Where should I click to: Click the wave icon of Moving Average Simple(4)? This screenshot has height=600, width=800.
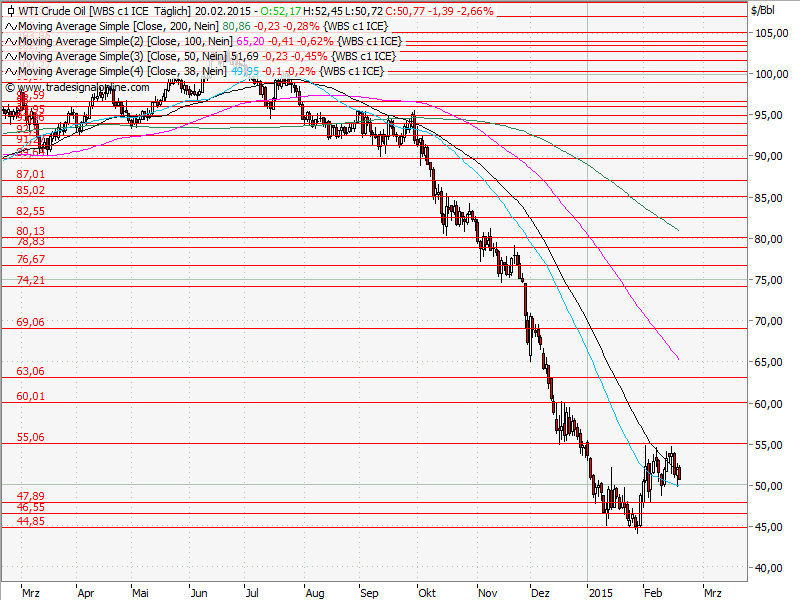click(9, 70)
